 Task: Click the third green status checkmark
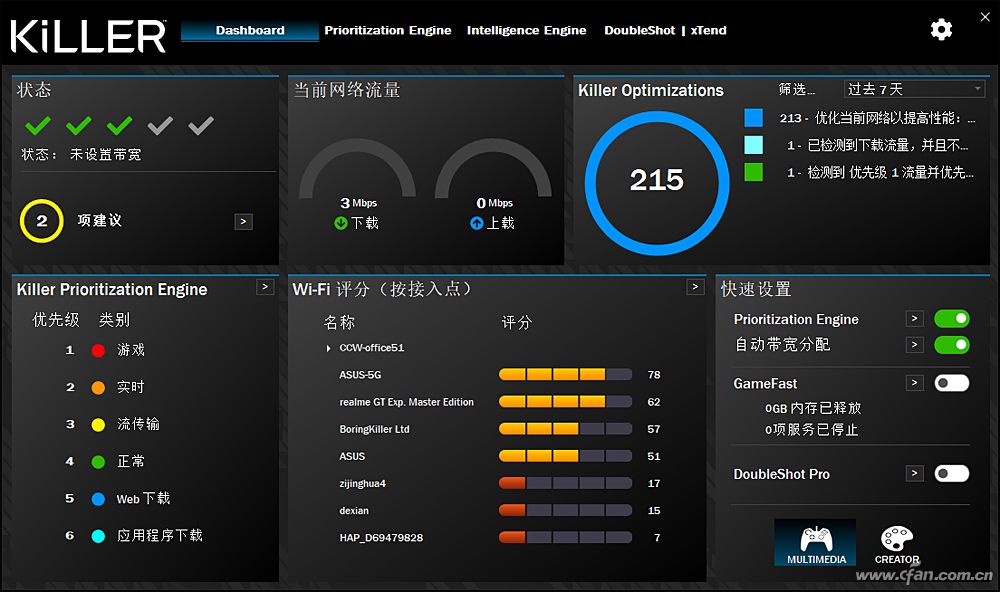pyautogui.click(x=119, y=125)
